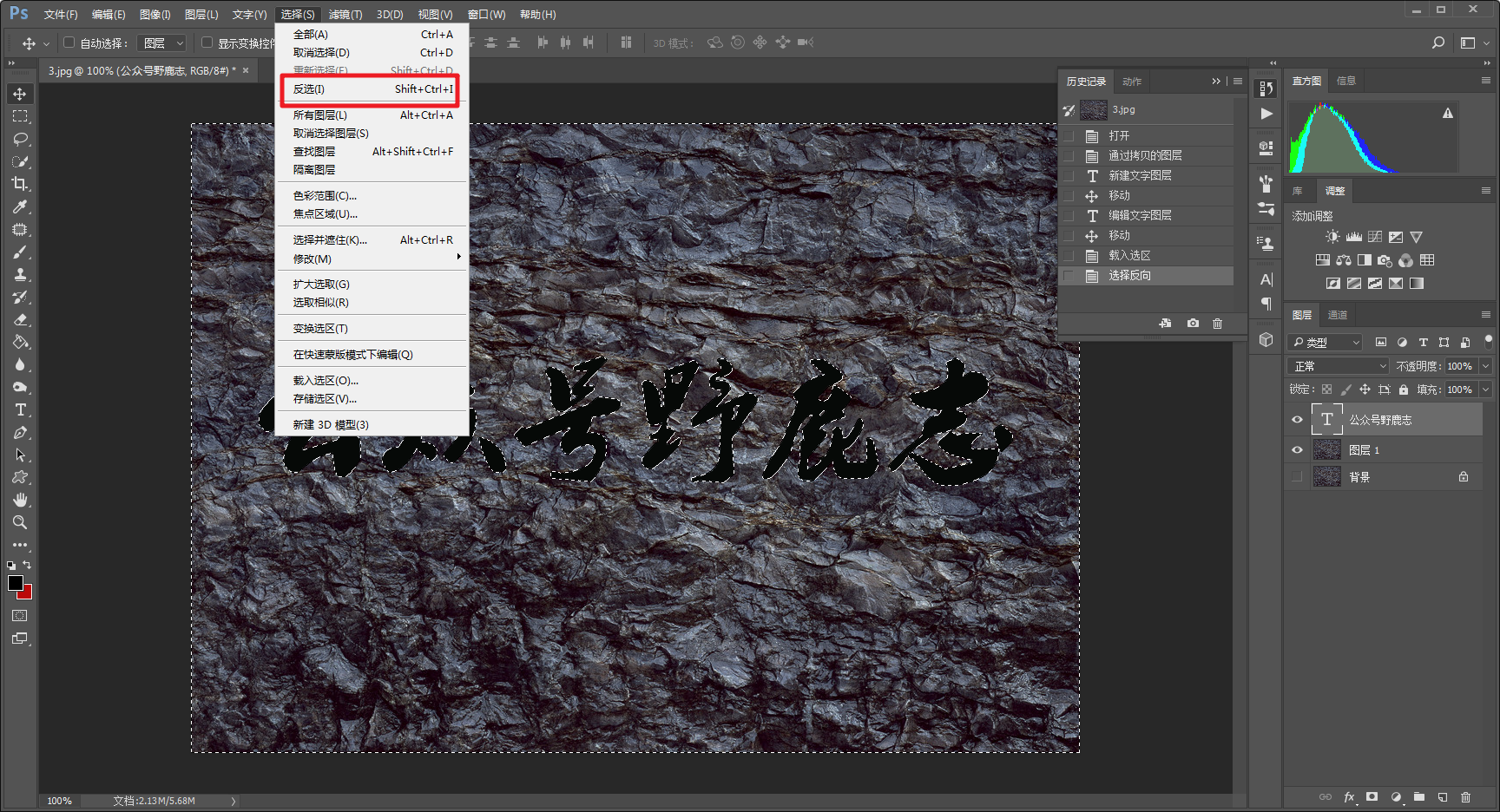The height and width of the screenshot is (812, 1500).
Task: Add Brightness/Contrast adjustment icon
Action: click(1332, 237)
